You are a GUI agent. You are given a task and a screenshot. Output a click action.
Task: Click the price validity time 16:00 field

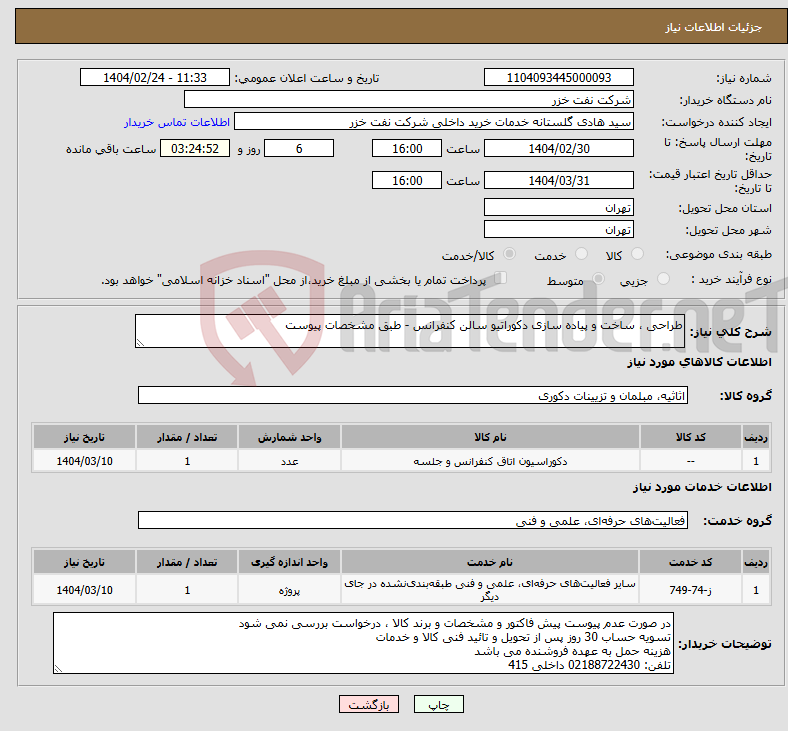point(407,180)
